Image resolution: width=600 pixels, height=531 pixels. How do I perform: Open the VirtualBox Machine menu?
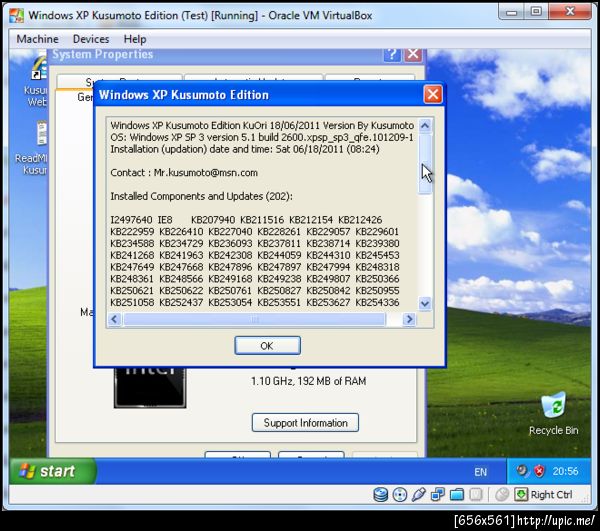click(x=38, y=39)
